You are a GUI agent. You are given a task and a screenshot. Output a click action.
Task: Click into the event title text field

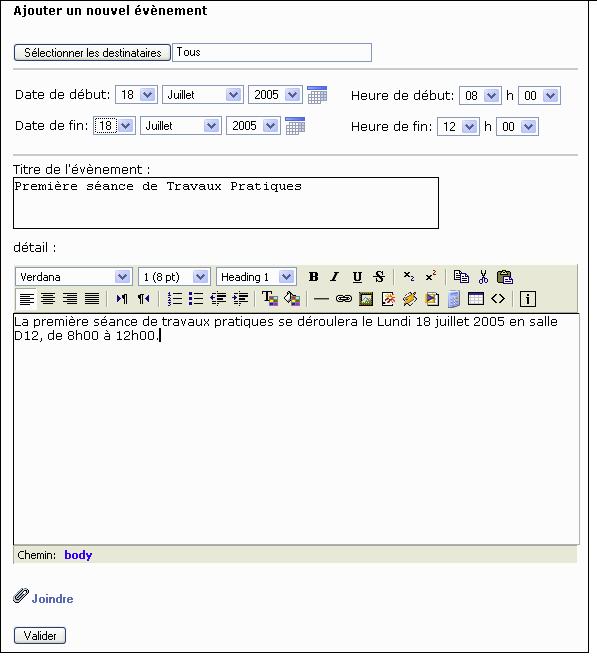click(x=226, y=203)
